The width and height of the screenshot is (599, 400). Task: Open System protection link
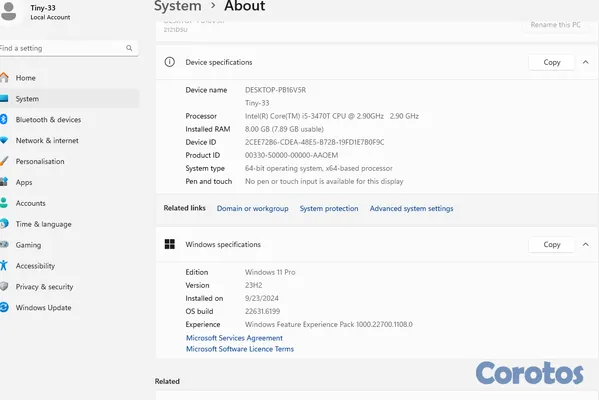(329, 209)
